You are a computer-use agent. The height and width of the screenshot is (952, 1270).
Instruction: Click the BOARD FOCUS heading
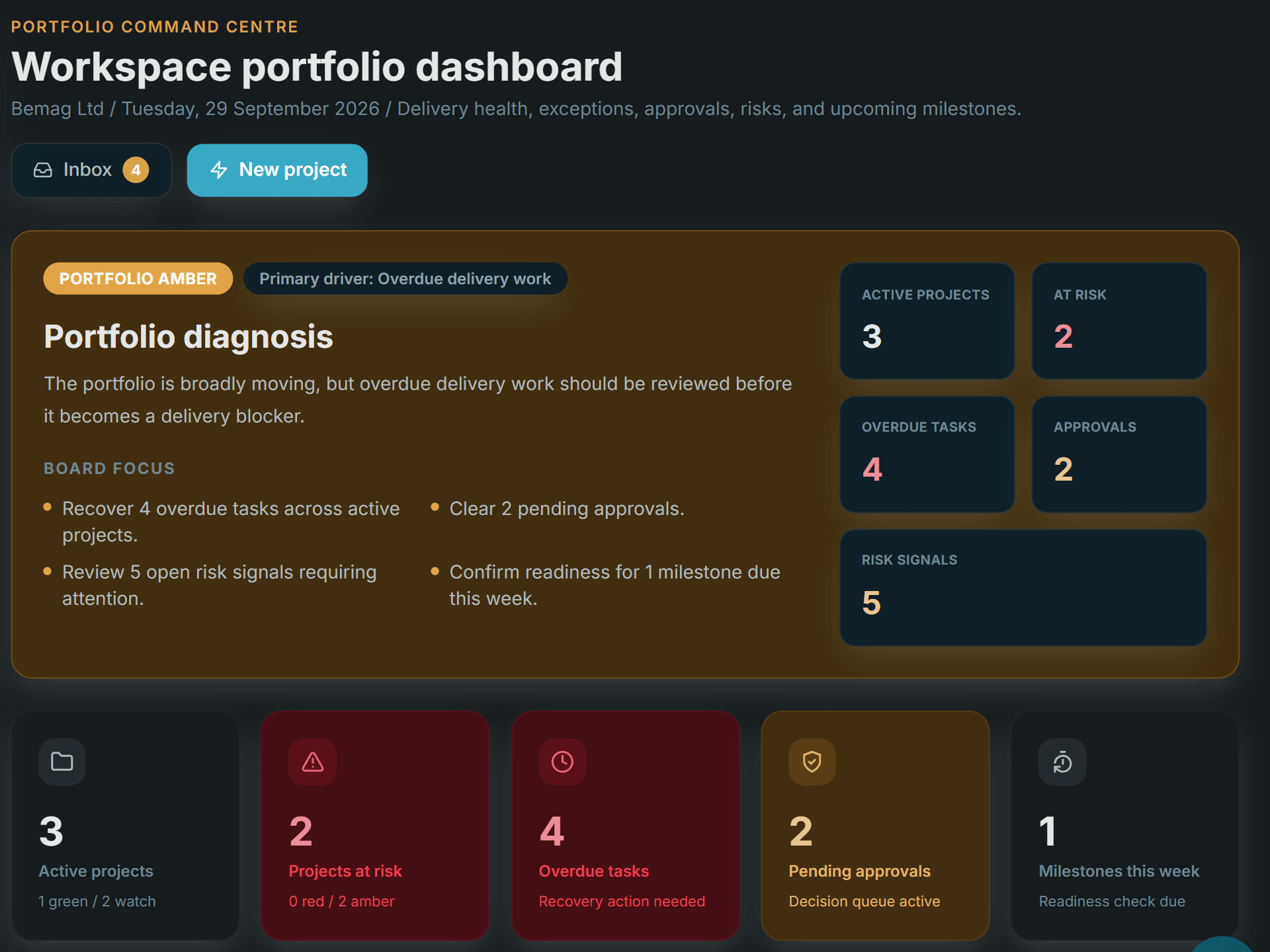pos(109,469)
